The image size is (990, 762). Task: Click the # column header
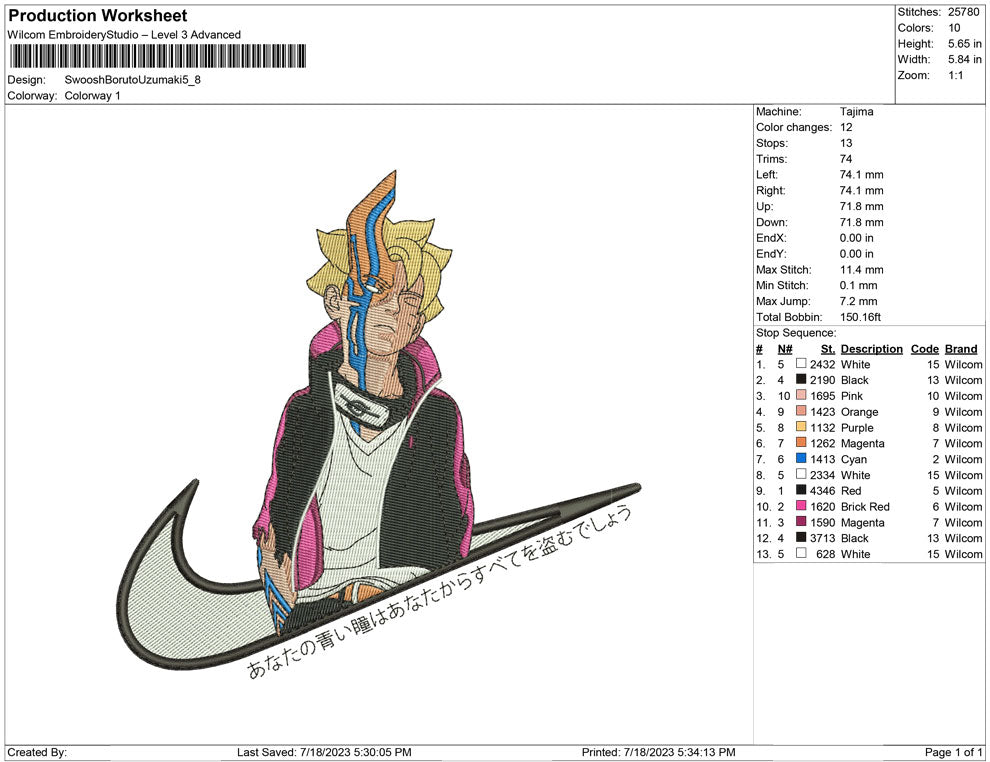pos(760,349)
